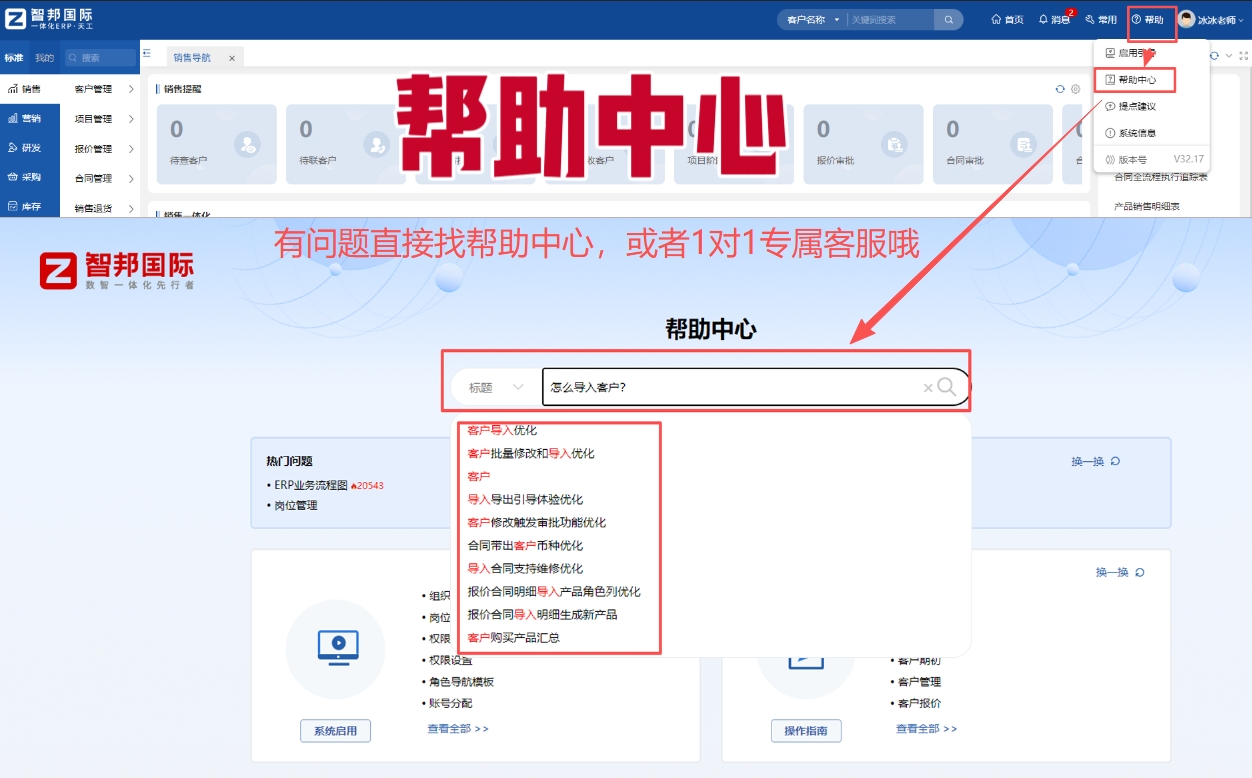
Task: Open the 常用 shortcuts menu
Action: tap(1101, 20)
